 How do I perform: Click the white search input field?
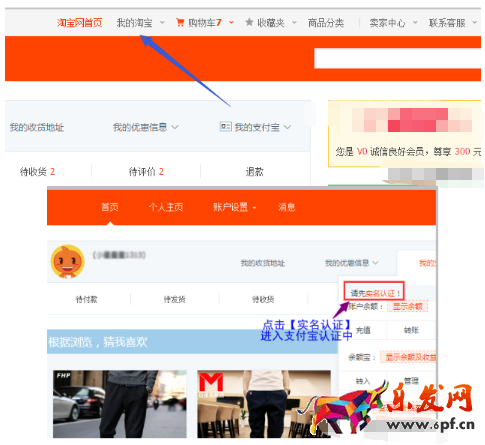[397, 58]
